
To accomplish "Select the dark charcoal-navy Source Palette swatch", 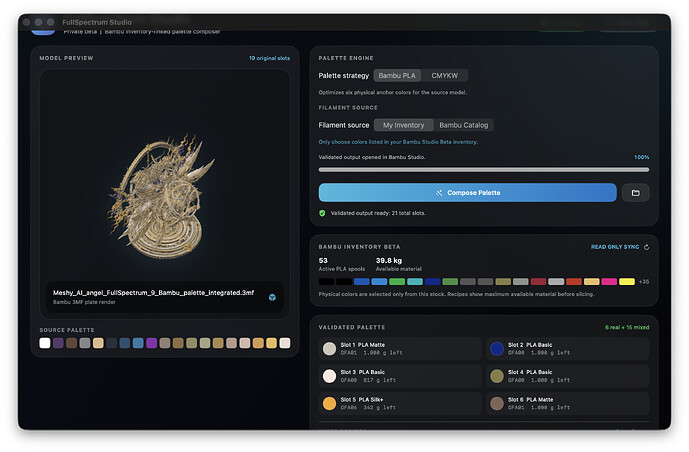I will pos(111,343).
